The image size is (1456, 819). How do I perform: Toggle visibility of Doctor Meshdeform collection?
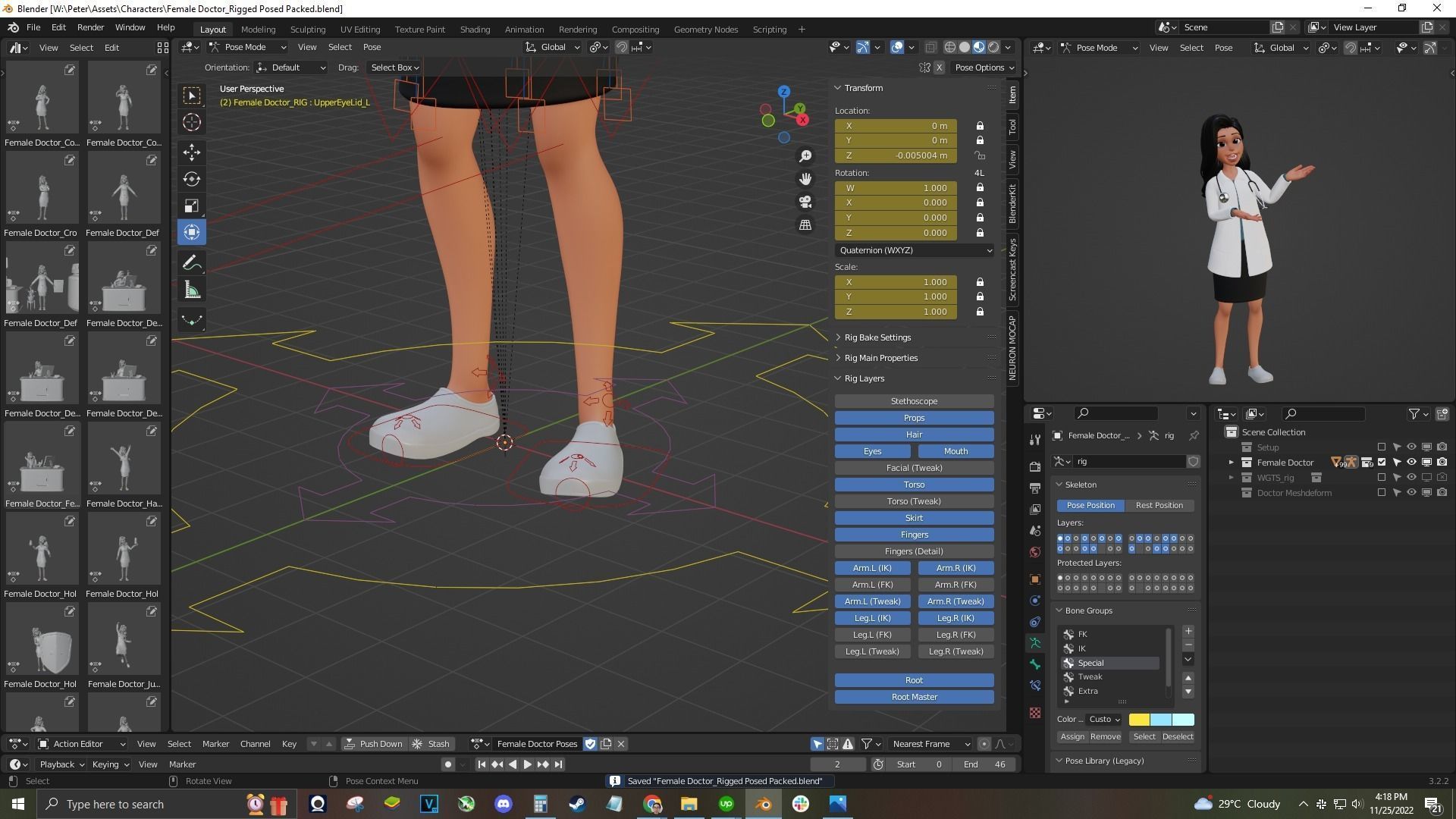click(1411, 493)
